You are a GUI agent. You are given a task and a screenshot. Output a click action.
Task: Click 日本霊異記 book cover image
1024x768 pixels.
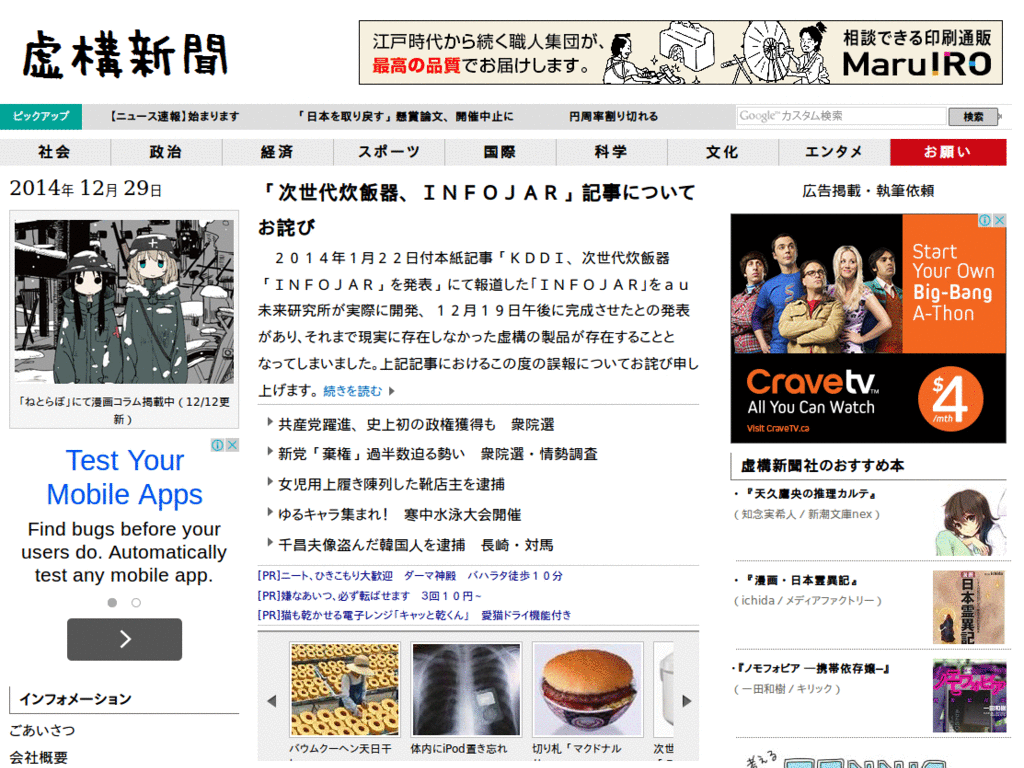[969, 607]
